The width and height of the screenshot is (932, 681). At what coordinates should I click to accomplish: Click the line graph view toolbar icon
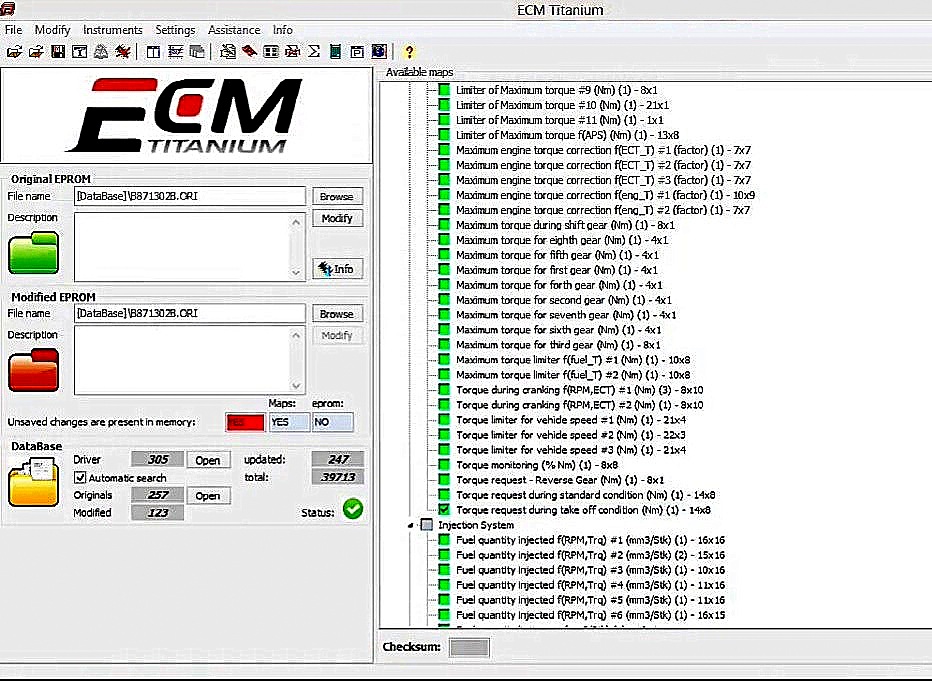pos(175,52)
